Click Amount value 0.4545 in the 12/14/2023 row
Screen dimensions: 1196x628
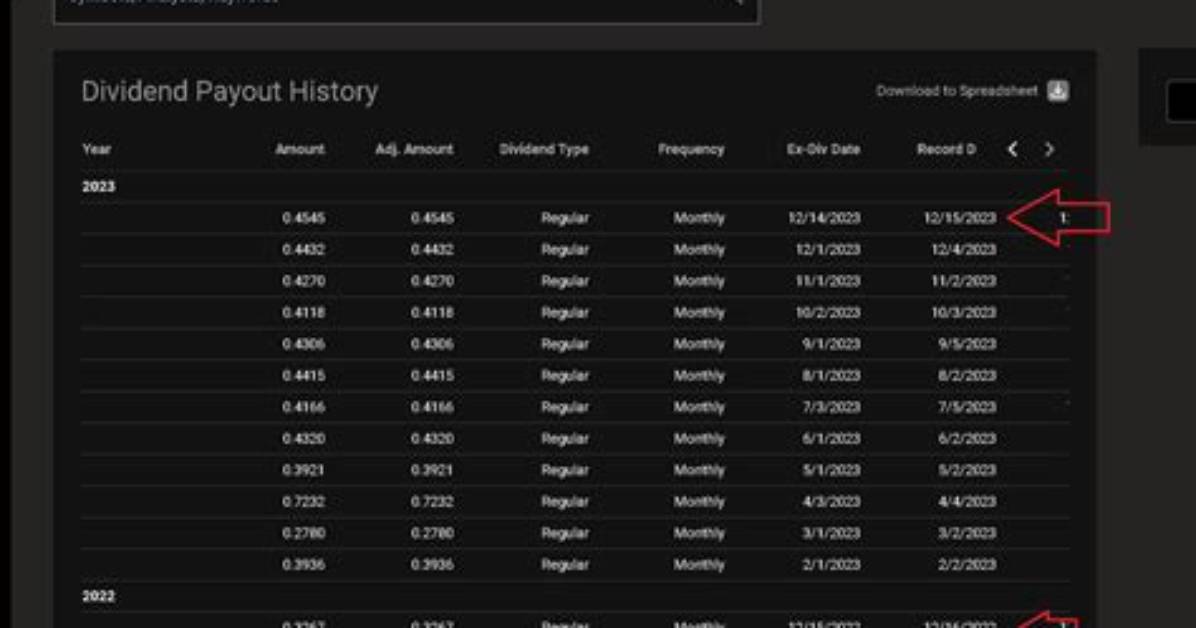pos(304,218)
